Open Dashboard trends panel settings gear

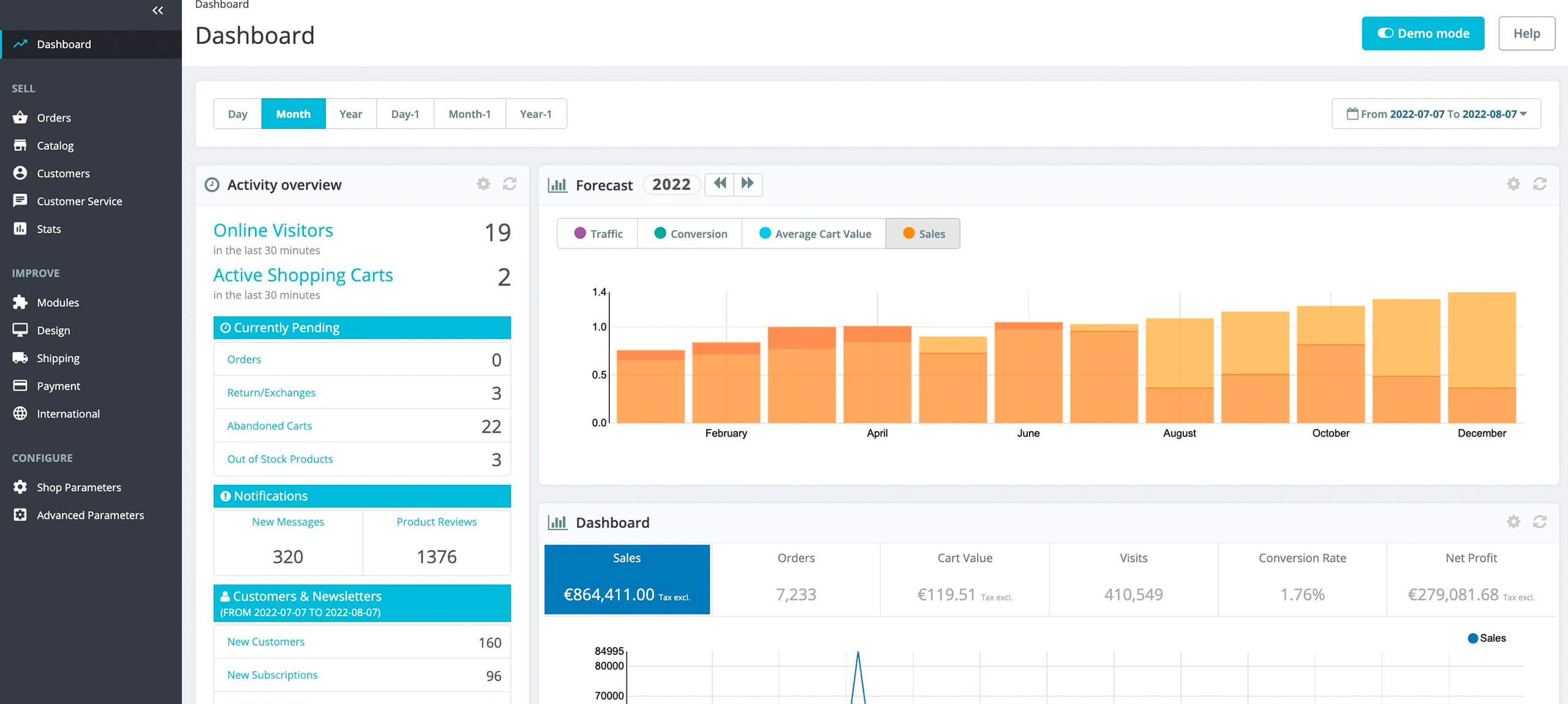click(x=1513, y=522)
